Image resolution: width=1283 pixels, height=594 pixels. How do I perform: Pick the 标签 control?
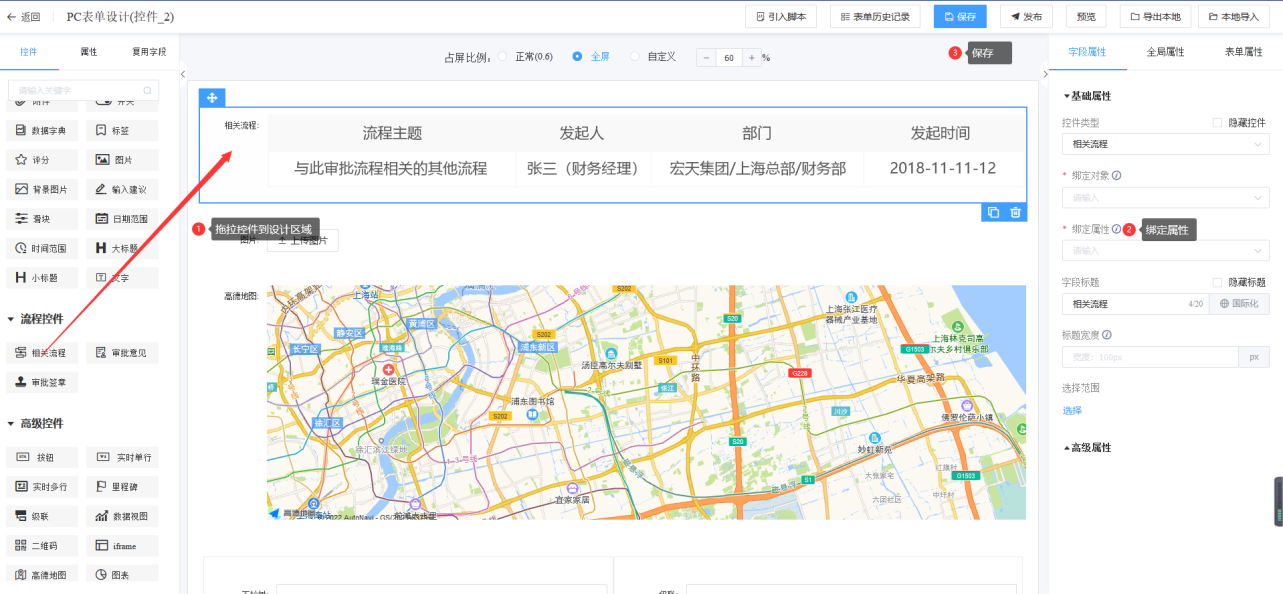tap(122, 130)
